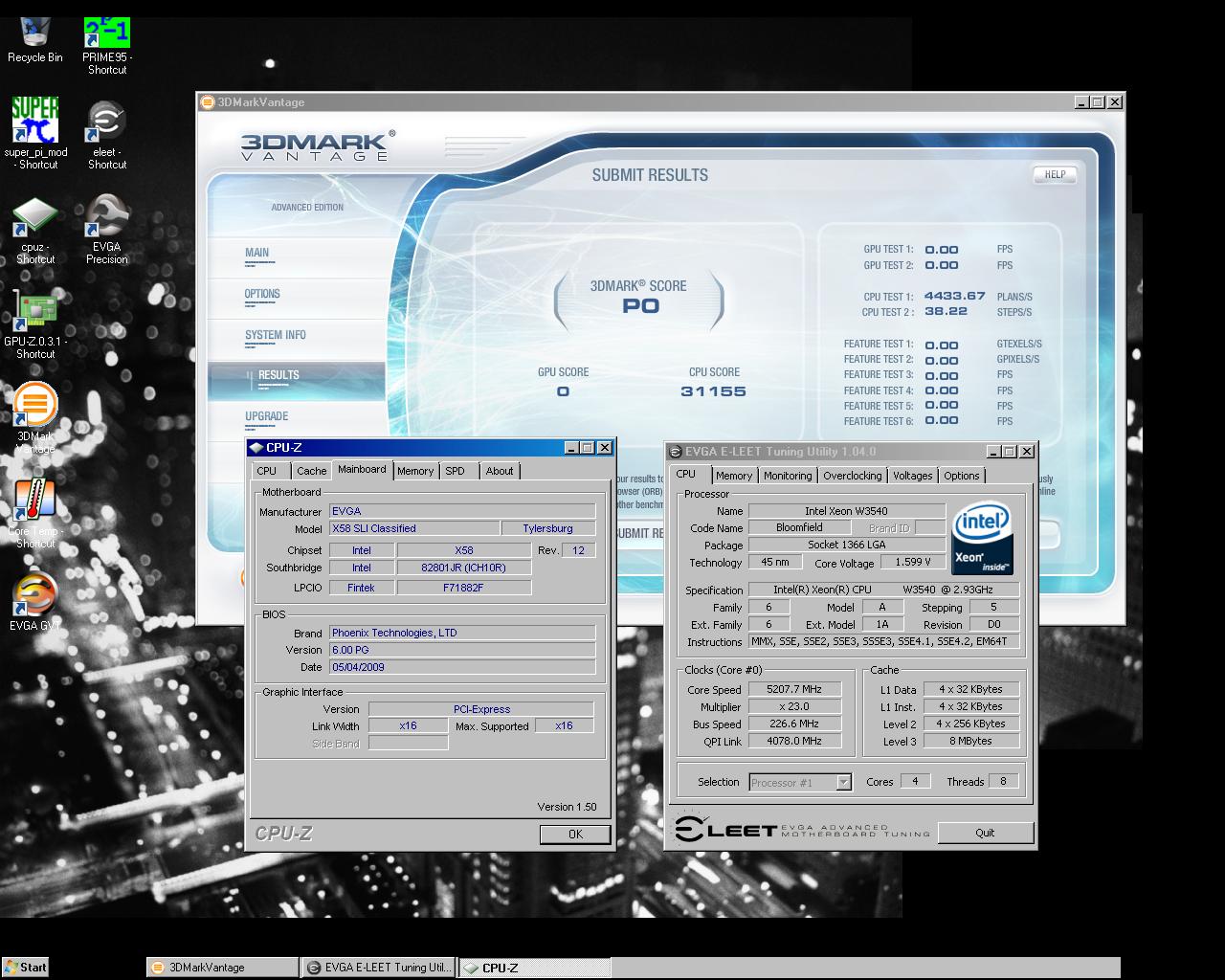Screen dimensions: 1225x980
Task: Click the BIOS date 05/04/2009 field
Action: pos(462,667)
